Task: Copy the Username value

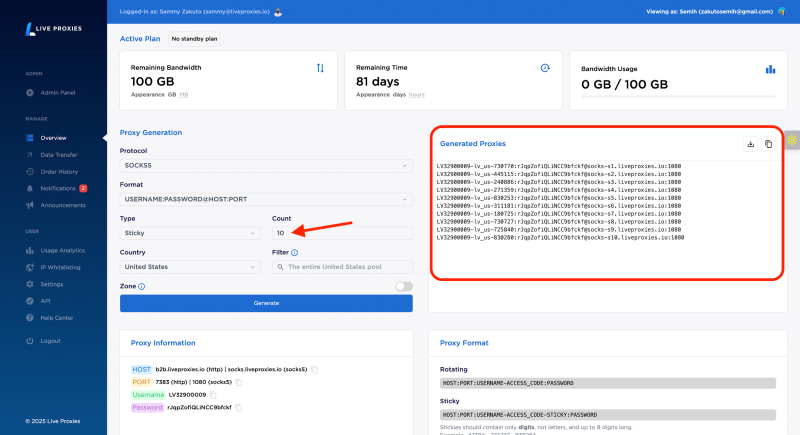Action: tap(213, 395)
